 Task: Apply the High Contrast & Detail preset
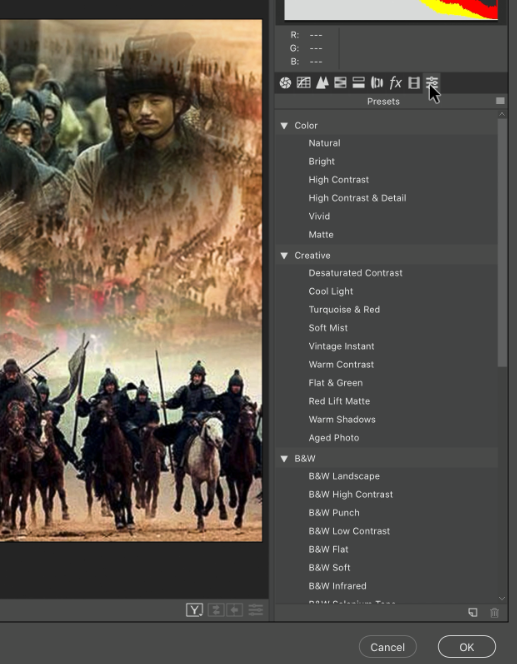357,198
